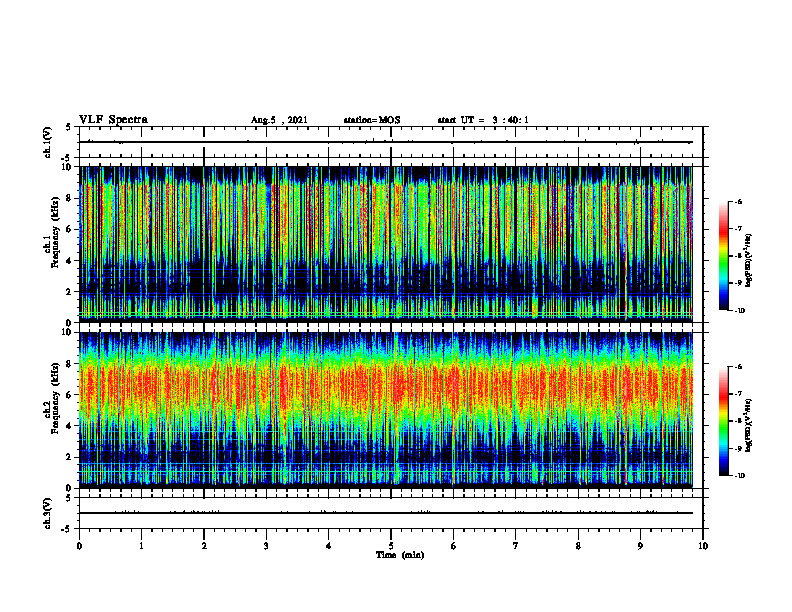Click the "start UT = 3 :40: 1" text
Viewport: 792px width, 612px height.
483,120
